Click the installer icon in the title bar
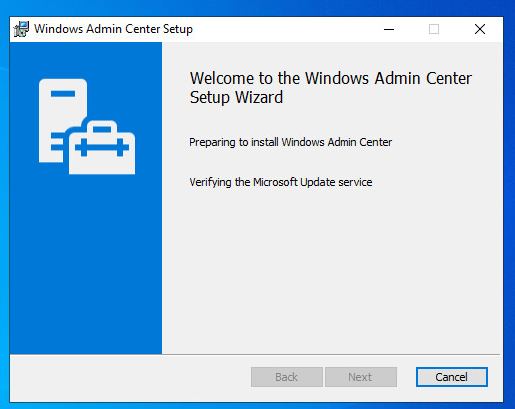 (x=21, y=29)
